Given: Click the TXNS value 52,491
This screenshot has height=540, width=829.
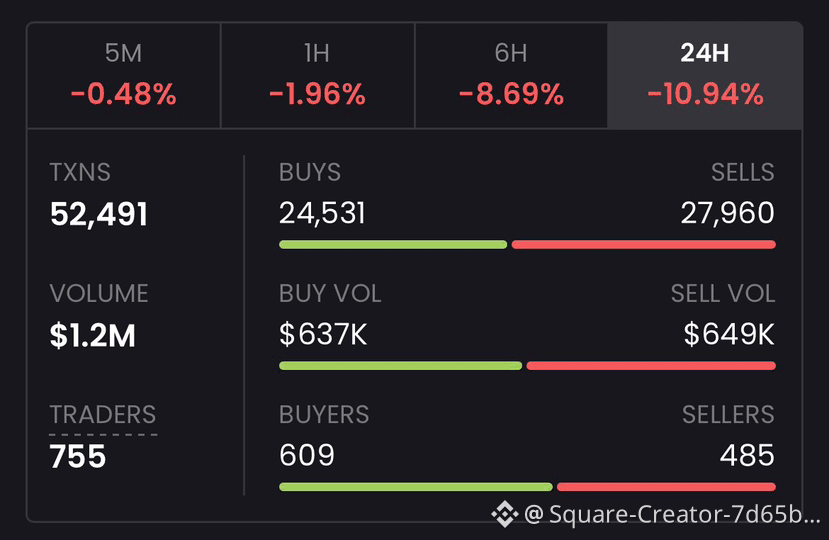Looking at the screenshot, I should coord(99,214).
